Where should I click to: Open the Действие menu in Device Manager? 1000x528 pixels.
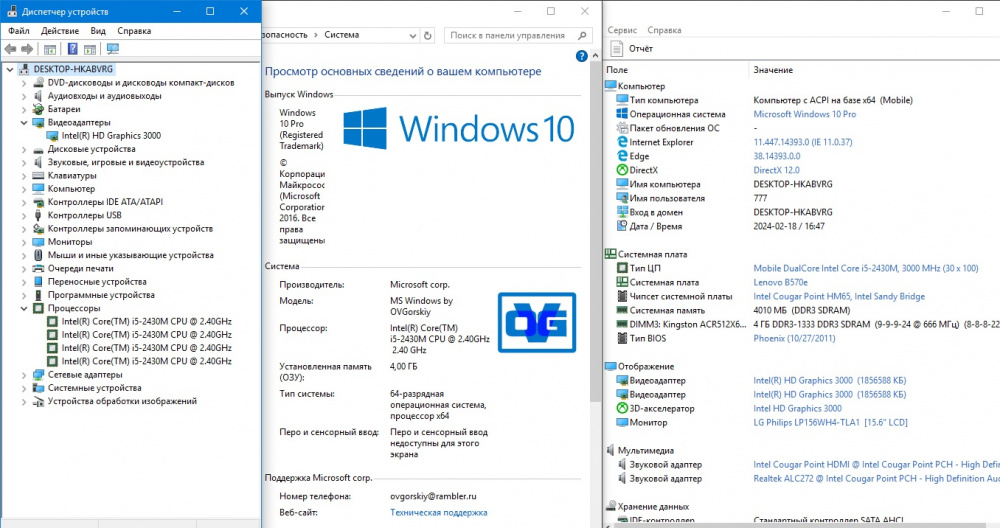[60, 31]
